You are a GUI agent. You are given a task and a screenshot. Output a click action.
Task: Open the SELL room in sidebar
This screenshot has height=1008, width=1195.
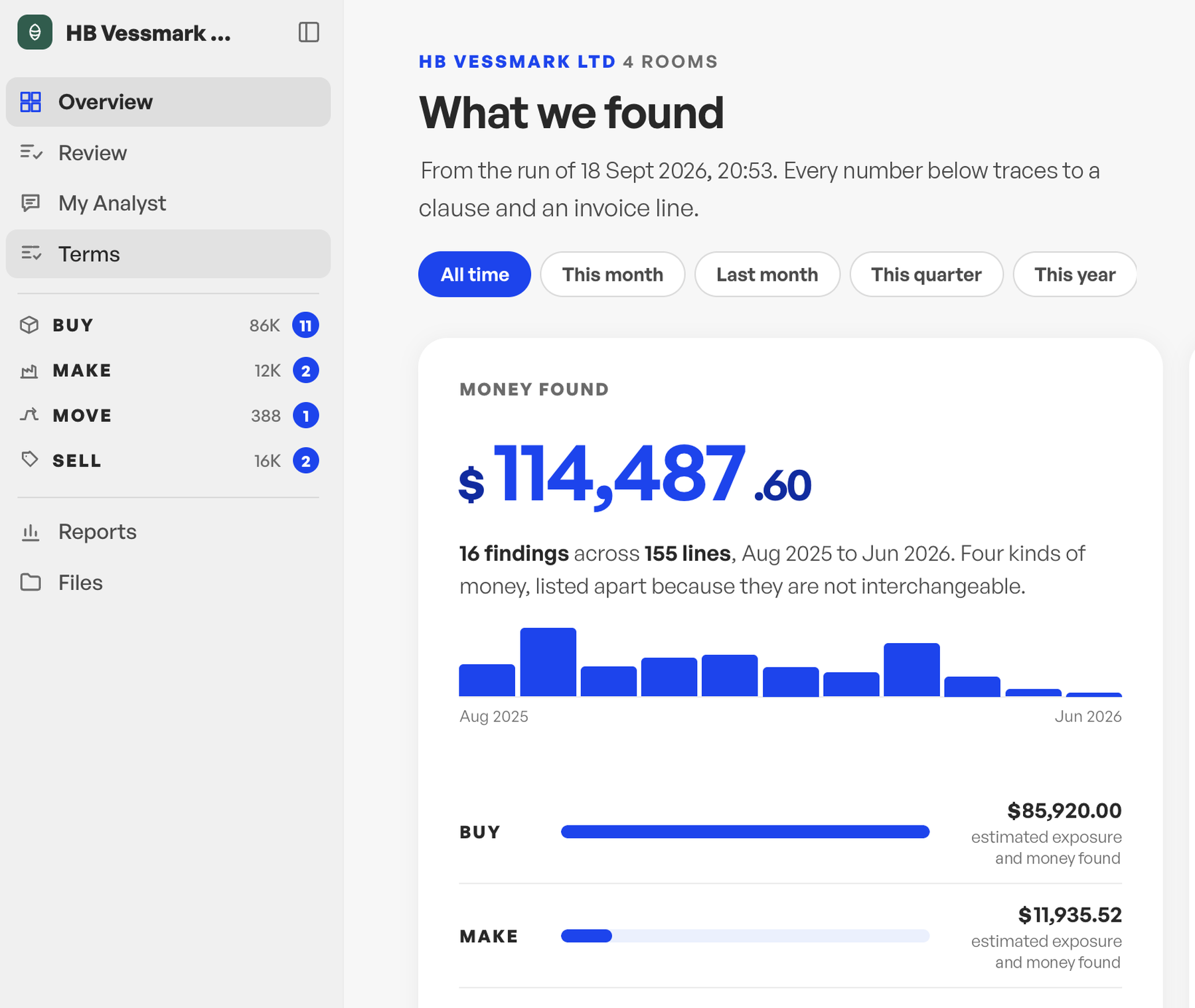[168, 461]
